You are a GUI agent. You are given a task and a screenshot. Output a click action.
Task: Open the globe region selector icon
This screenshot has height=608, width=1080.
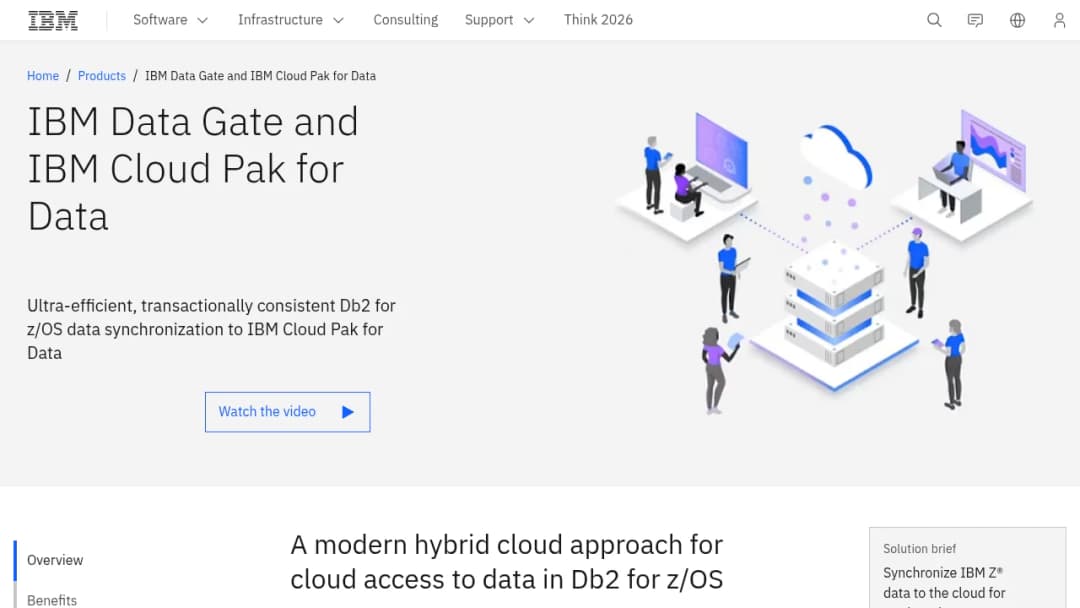point(1017,20)
